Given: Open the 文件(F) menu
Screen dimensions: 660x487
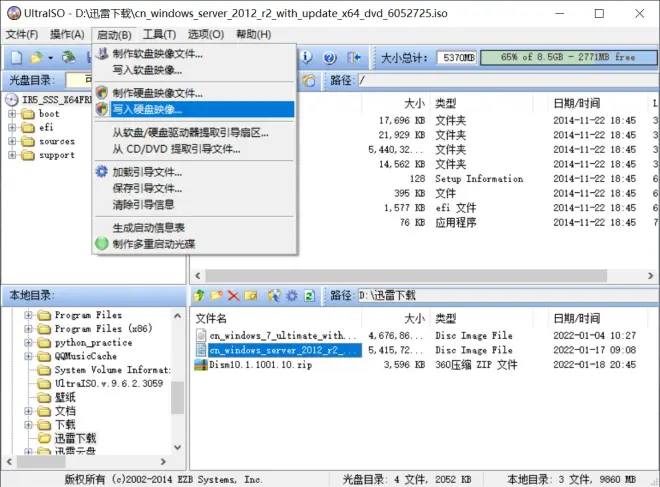Looking at the screenshot, I should click(22, 34).
